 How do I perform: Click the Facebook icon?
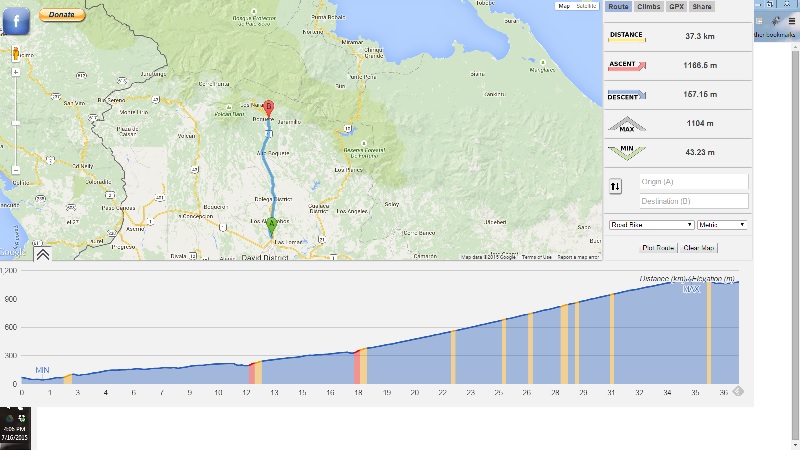tap(18, 18)
